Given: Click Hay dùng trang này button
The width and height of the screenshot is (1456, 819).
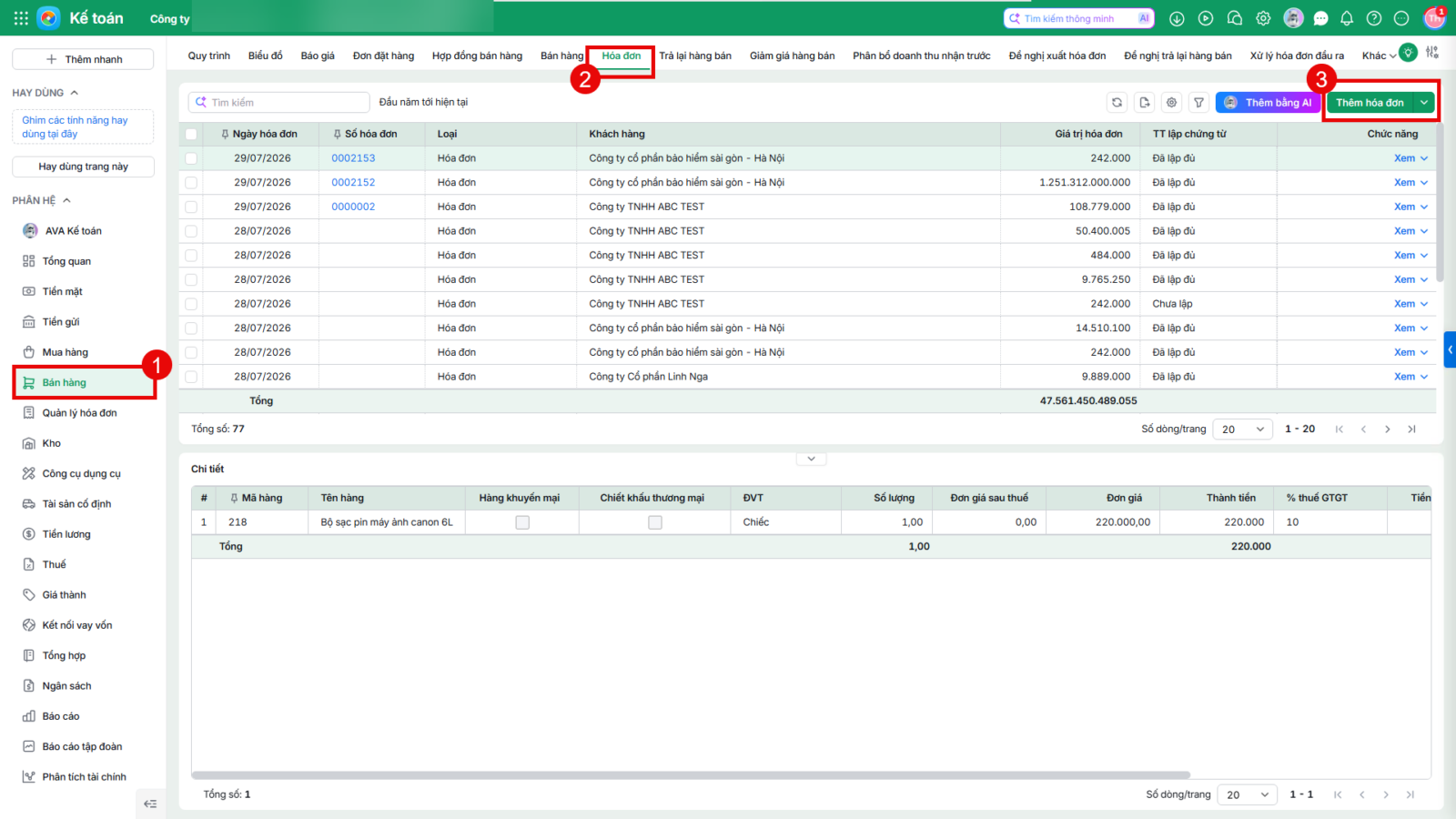Looking at the screenshot, I should (83, 167).
